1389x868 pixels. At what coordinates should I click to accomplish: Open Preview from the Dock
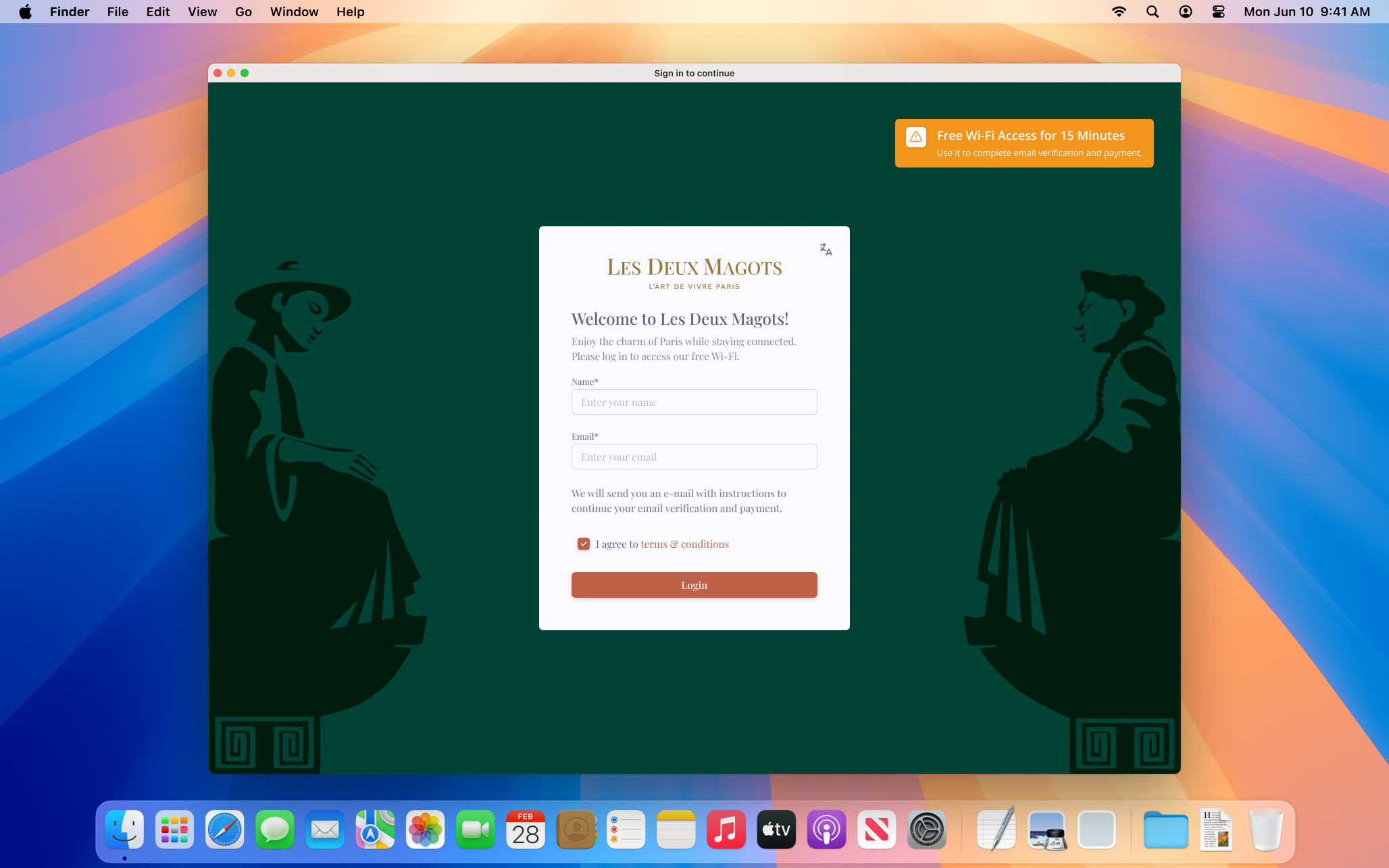[x=1046, y=829]
